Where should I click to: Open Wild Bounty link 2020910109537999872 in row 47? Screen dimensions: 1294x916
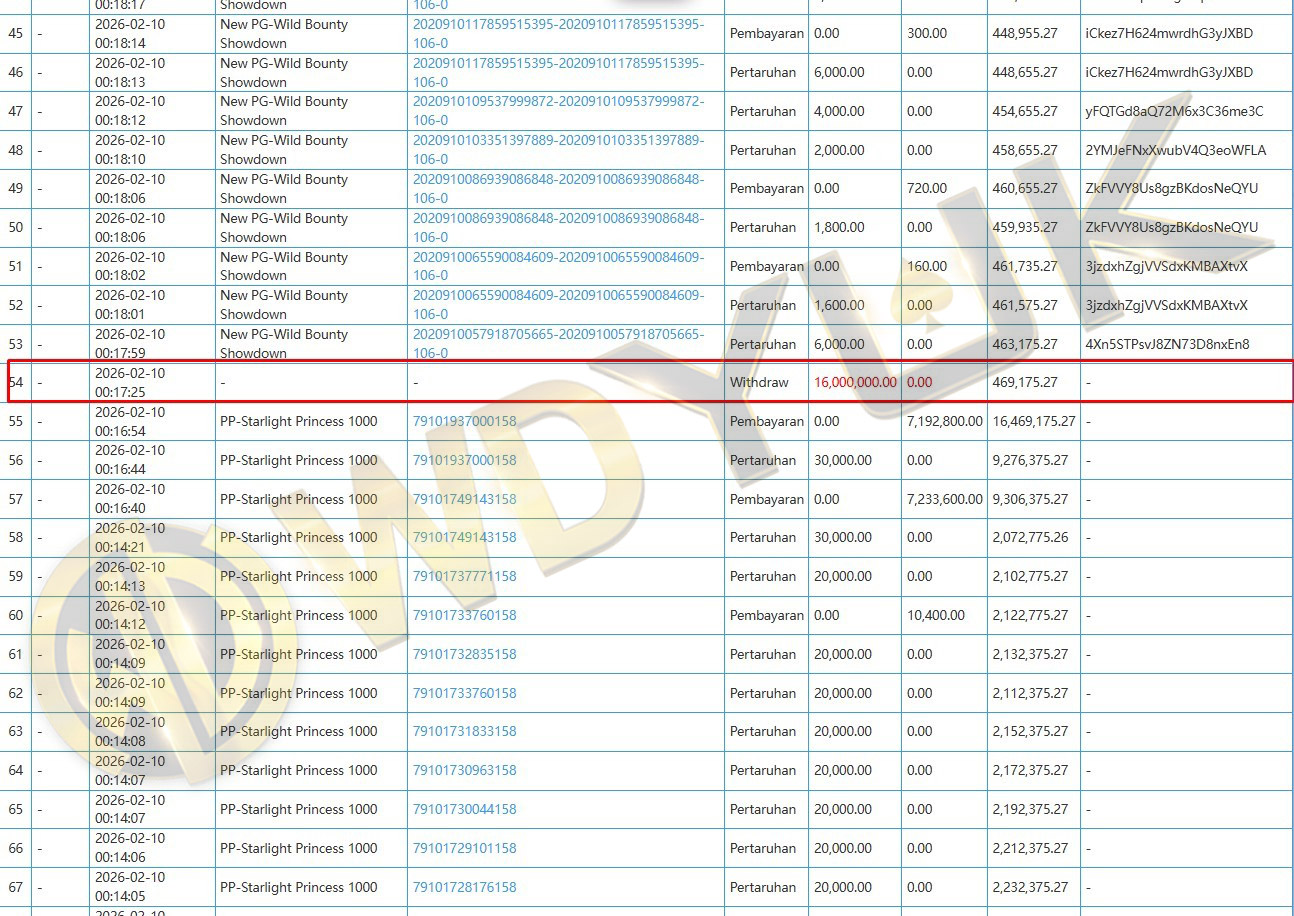(x=558, y=102)
